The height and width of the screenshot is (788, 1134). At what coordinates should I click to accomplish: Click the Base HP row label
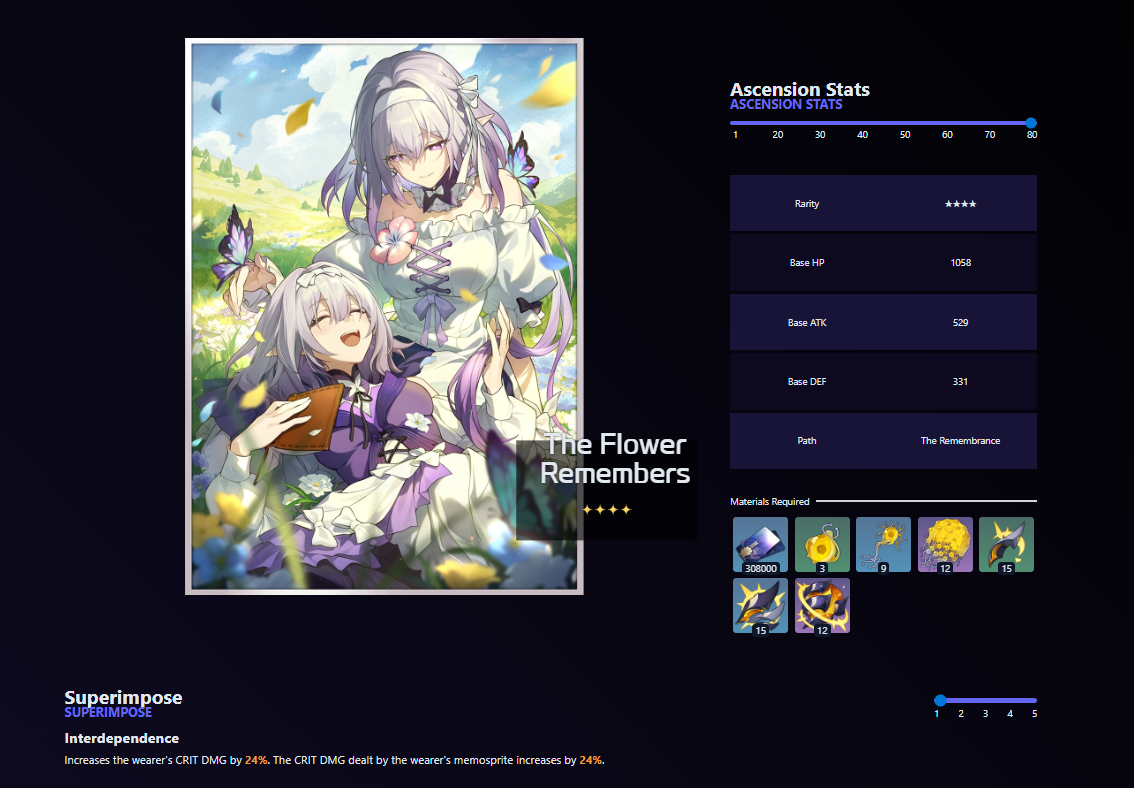807,262
